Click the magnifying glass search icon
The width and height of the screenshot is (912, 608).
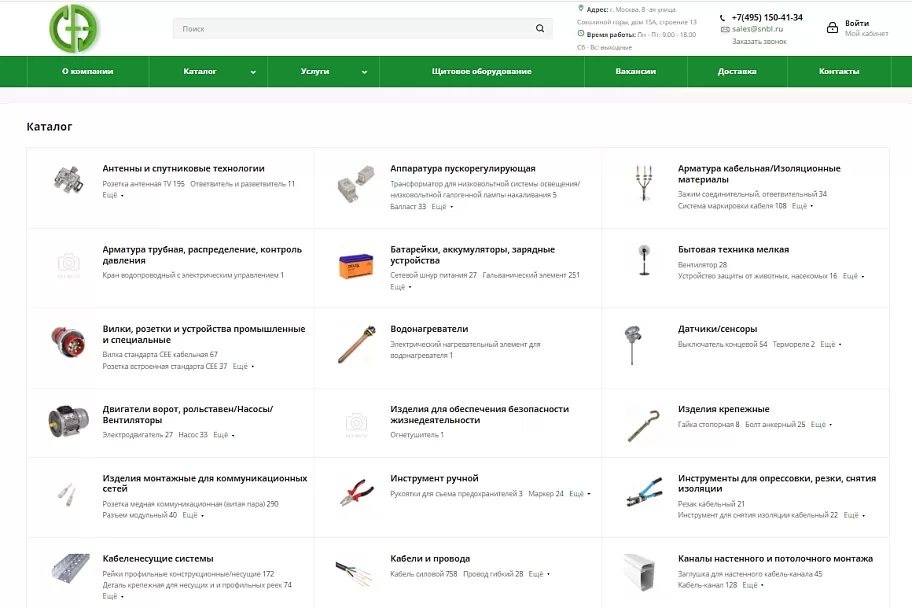540,29
